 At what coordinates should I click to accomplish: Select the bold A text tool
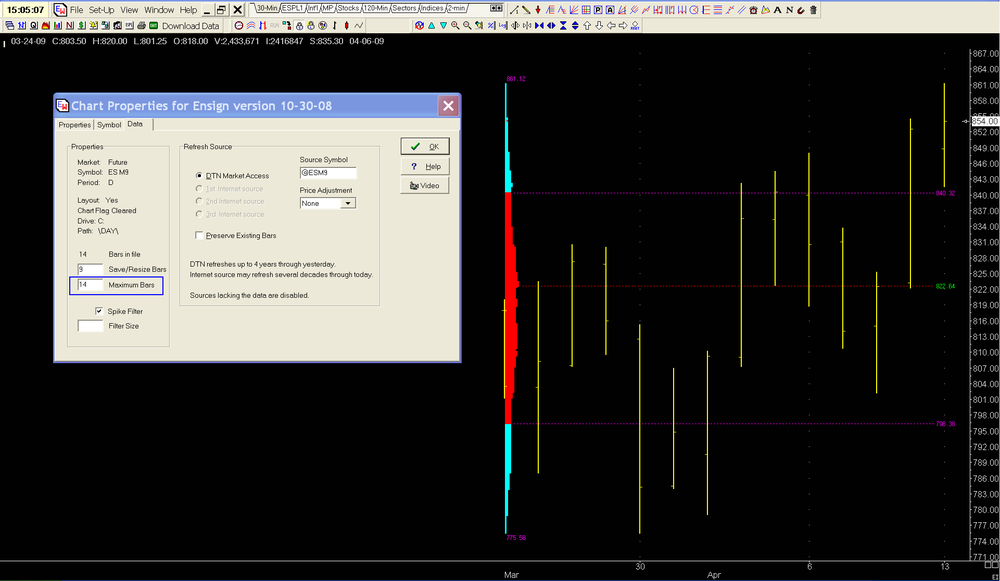click(777, 10)
